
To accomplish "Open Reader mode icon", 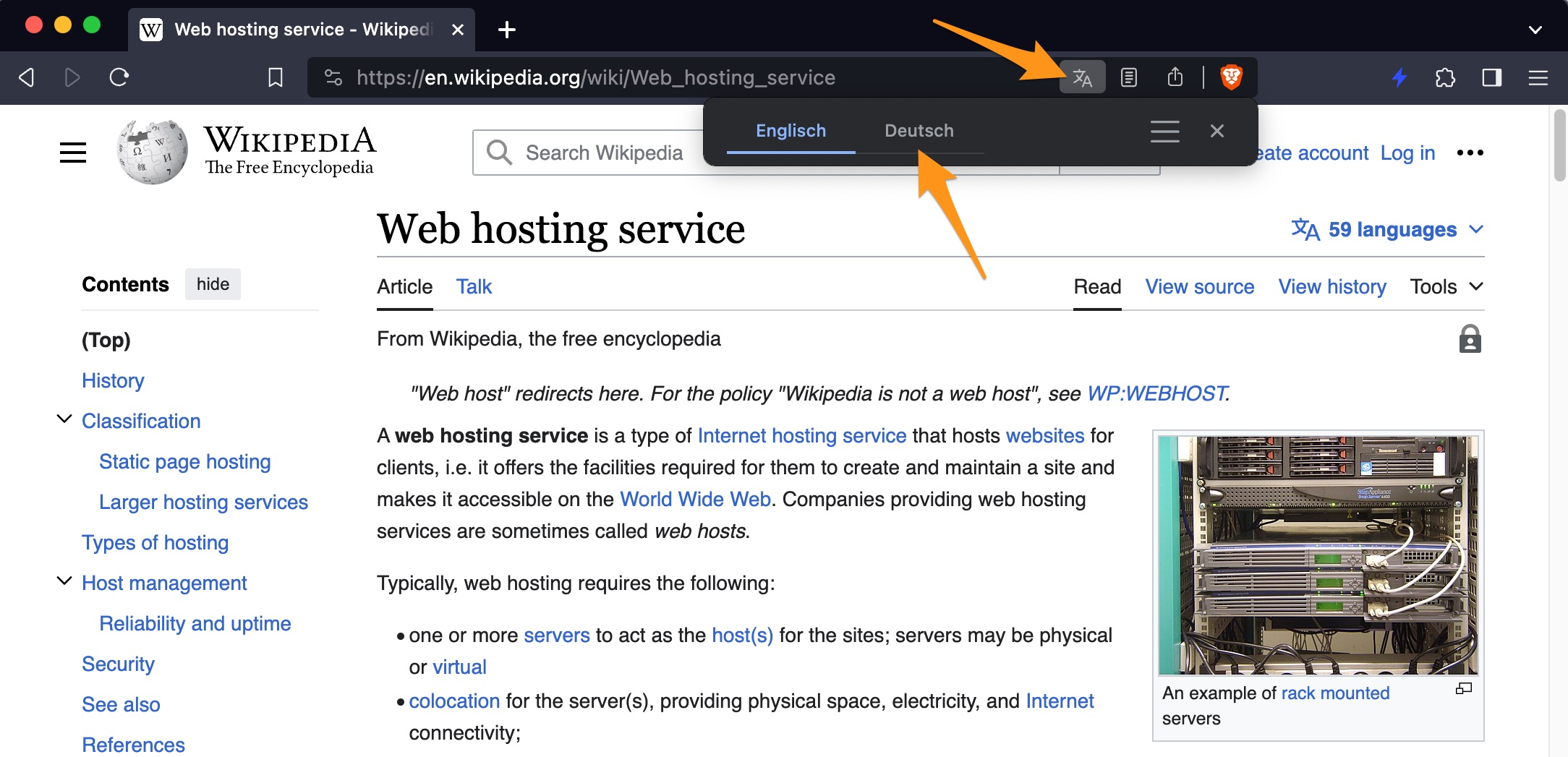I will (x=1129, y=77).
